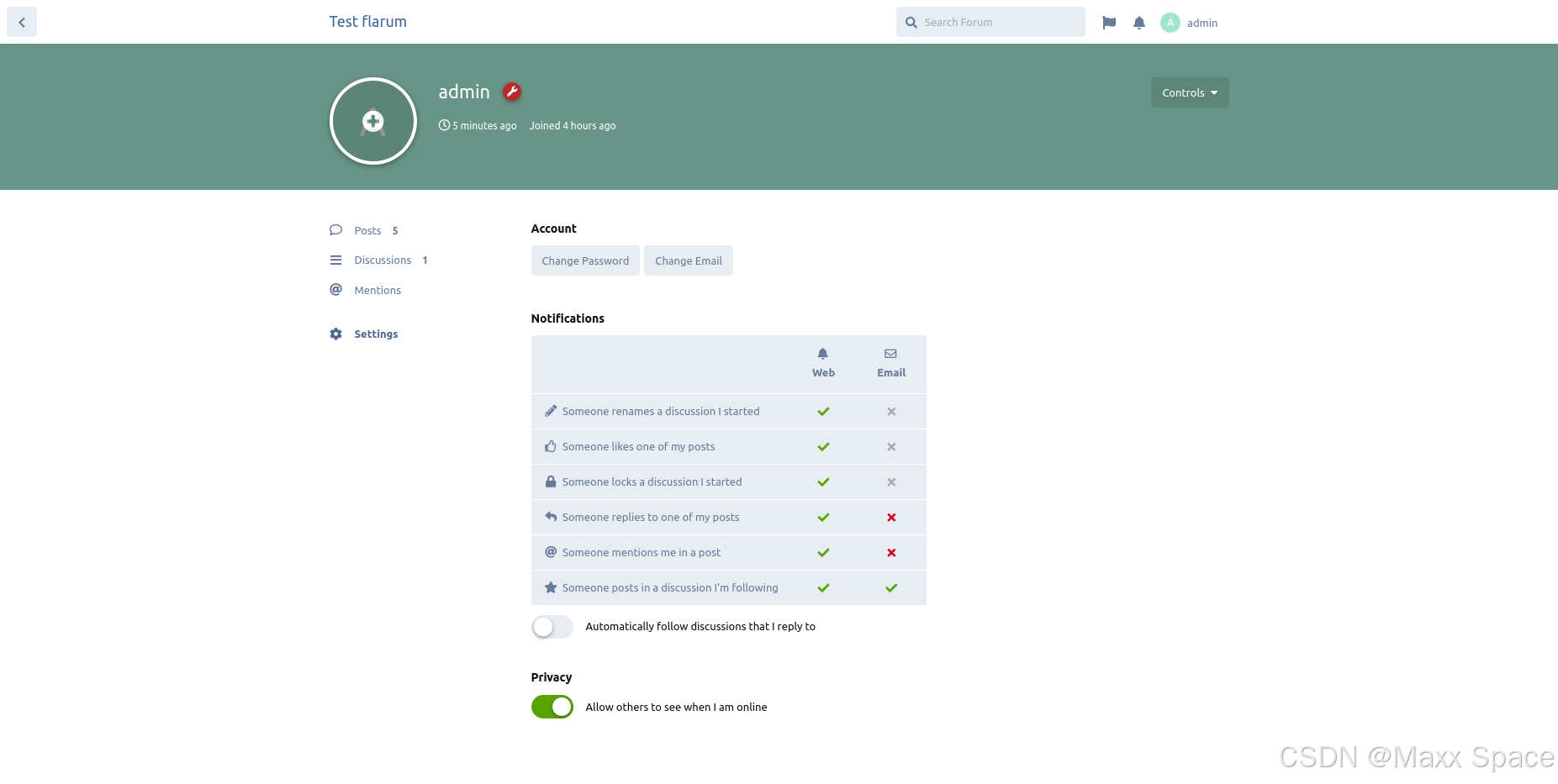The width and height of the screenshot is (1558, 784).
Task: Click the thumbs-up icon for likes row
Action: (x=551, y=446)
